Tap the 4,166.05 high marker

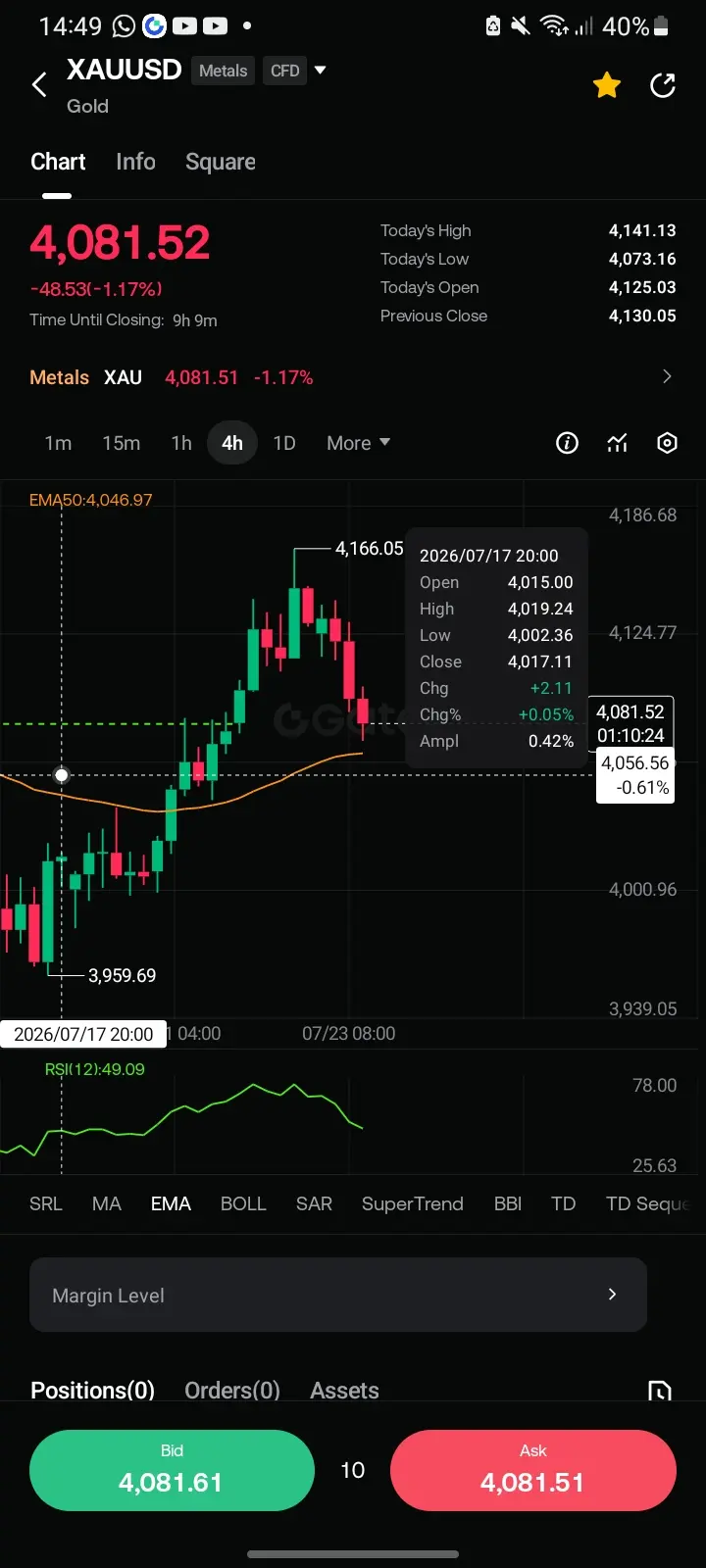point(370,549)
